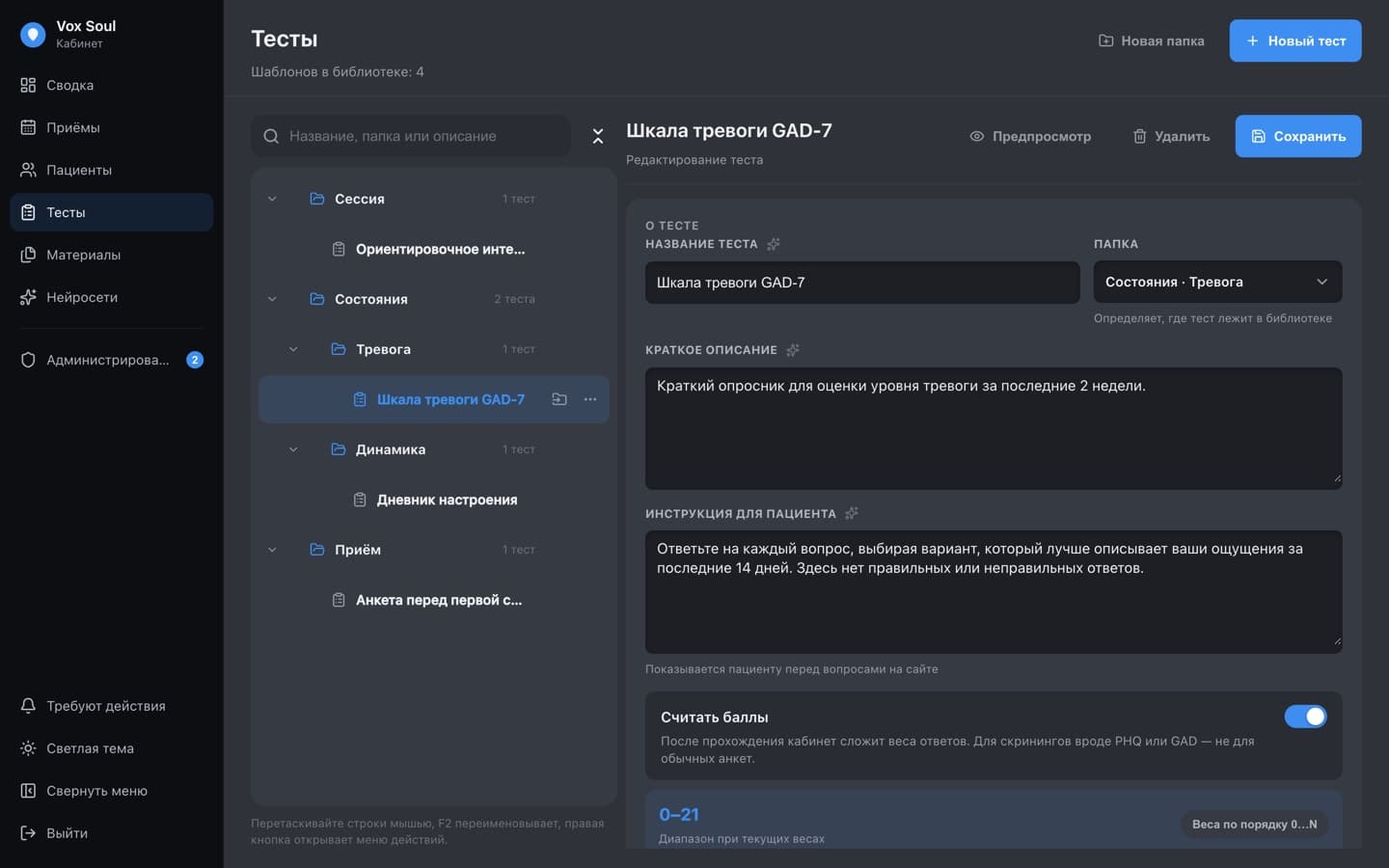Open the Анкета перед первой с... test
The width and height of the screenshot is (1389, 868).
434,600
